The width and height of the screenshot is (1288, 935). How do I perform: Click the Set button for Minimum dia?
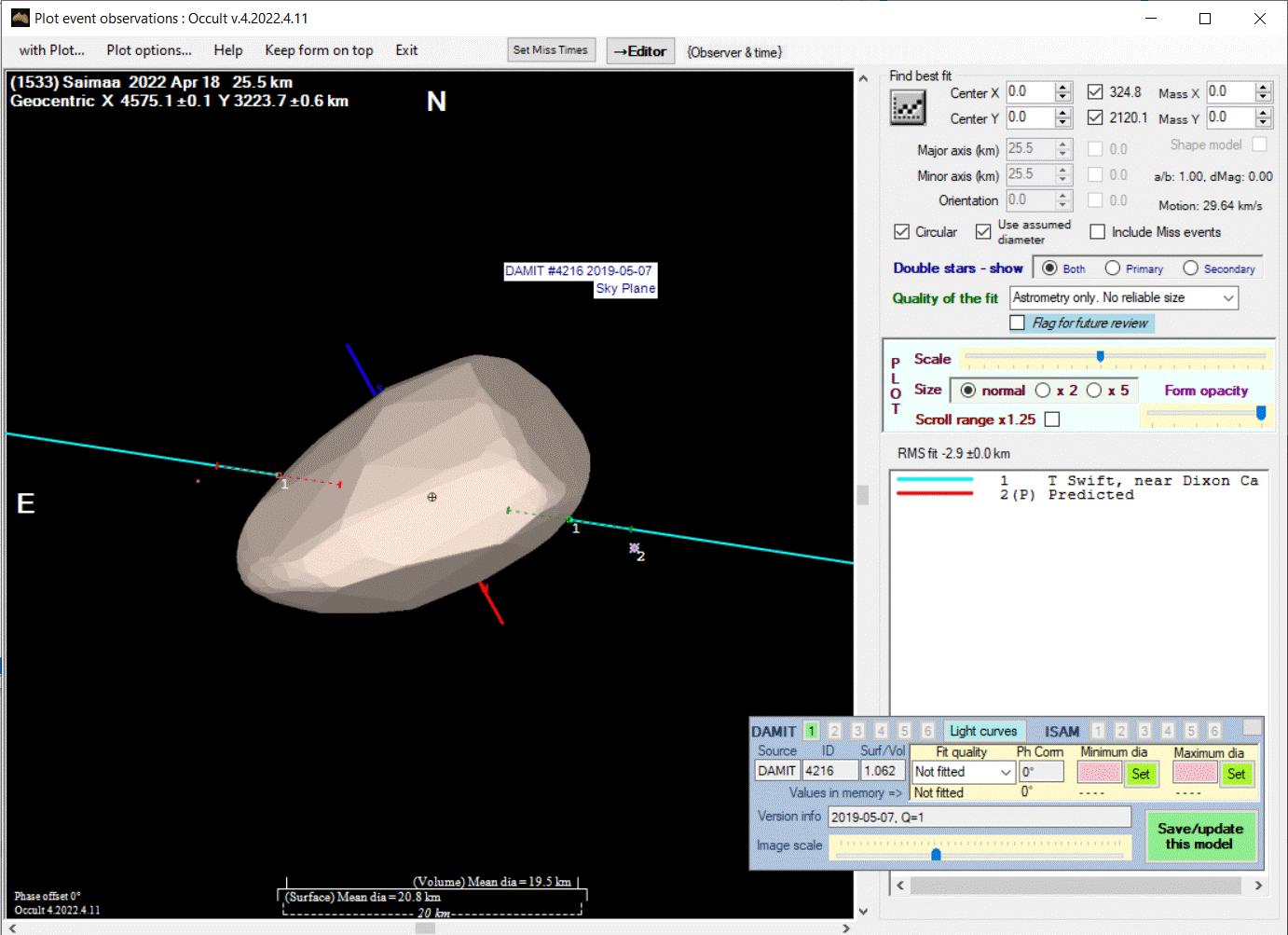click(x=1140, y=774)
